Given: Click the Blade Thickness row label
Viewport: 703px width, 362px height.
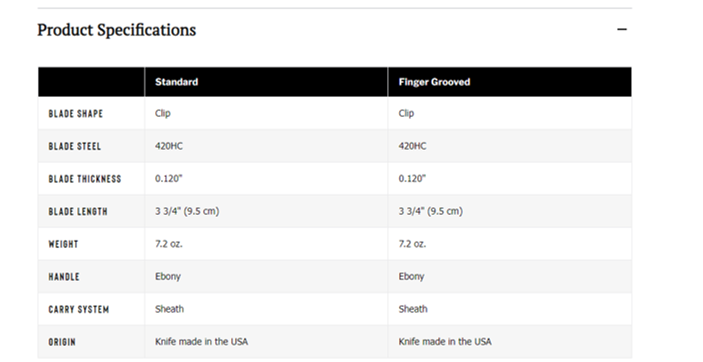Looking at the screenshot, I should (85, 179).
